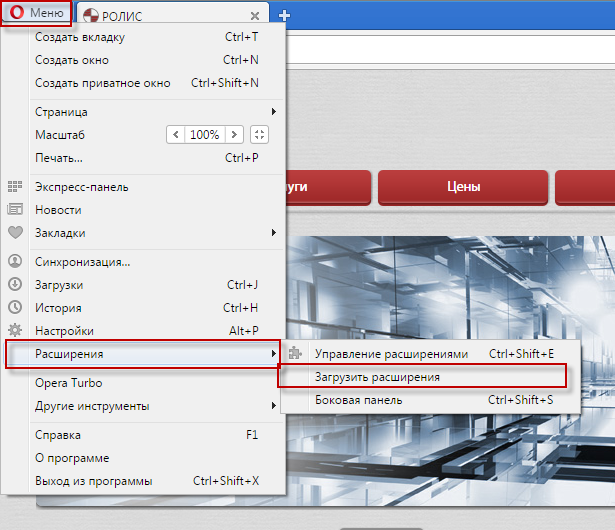Click the extensions puzzle piece icon
Image resolution: width=615 pixels, height=530 pixels.
(x=295, y=353)
